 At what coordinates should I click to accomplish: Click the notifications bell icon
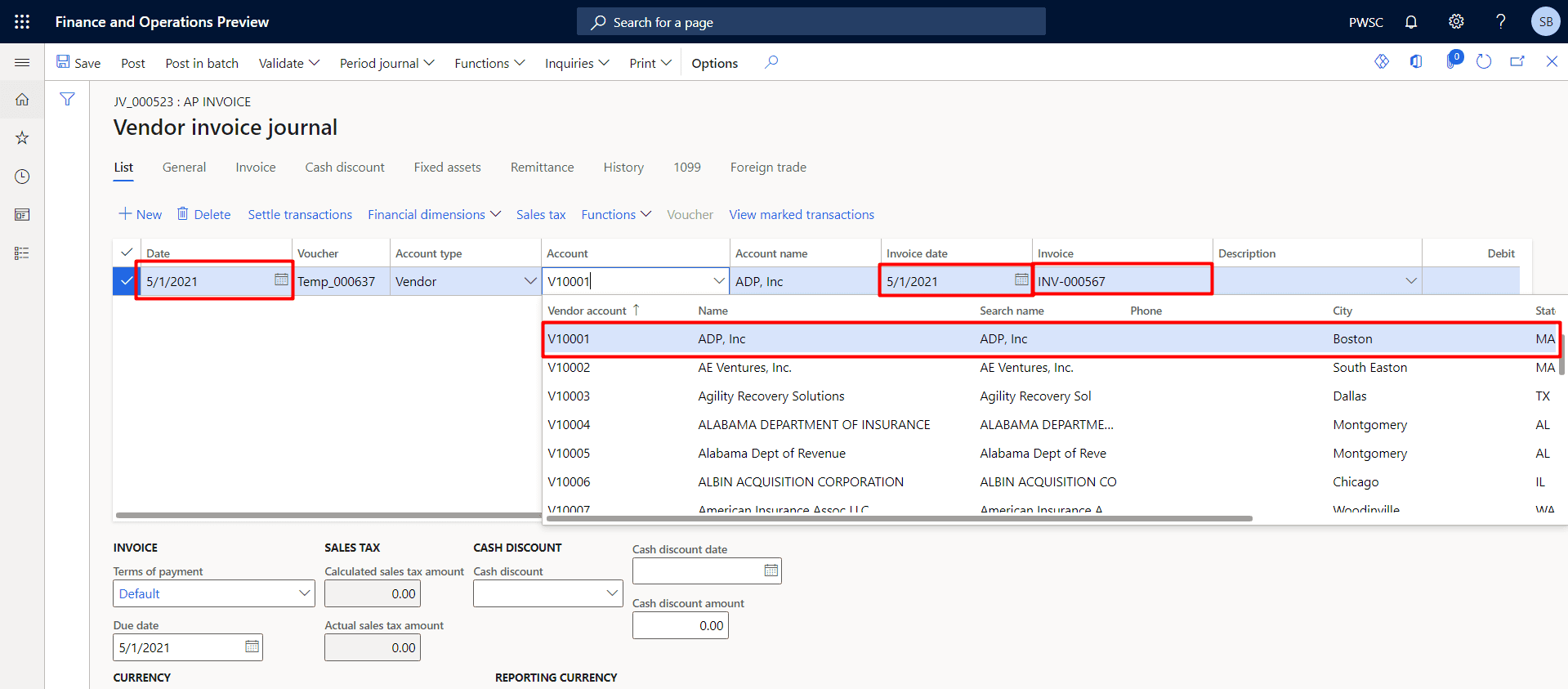1411,22
